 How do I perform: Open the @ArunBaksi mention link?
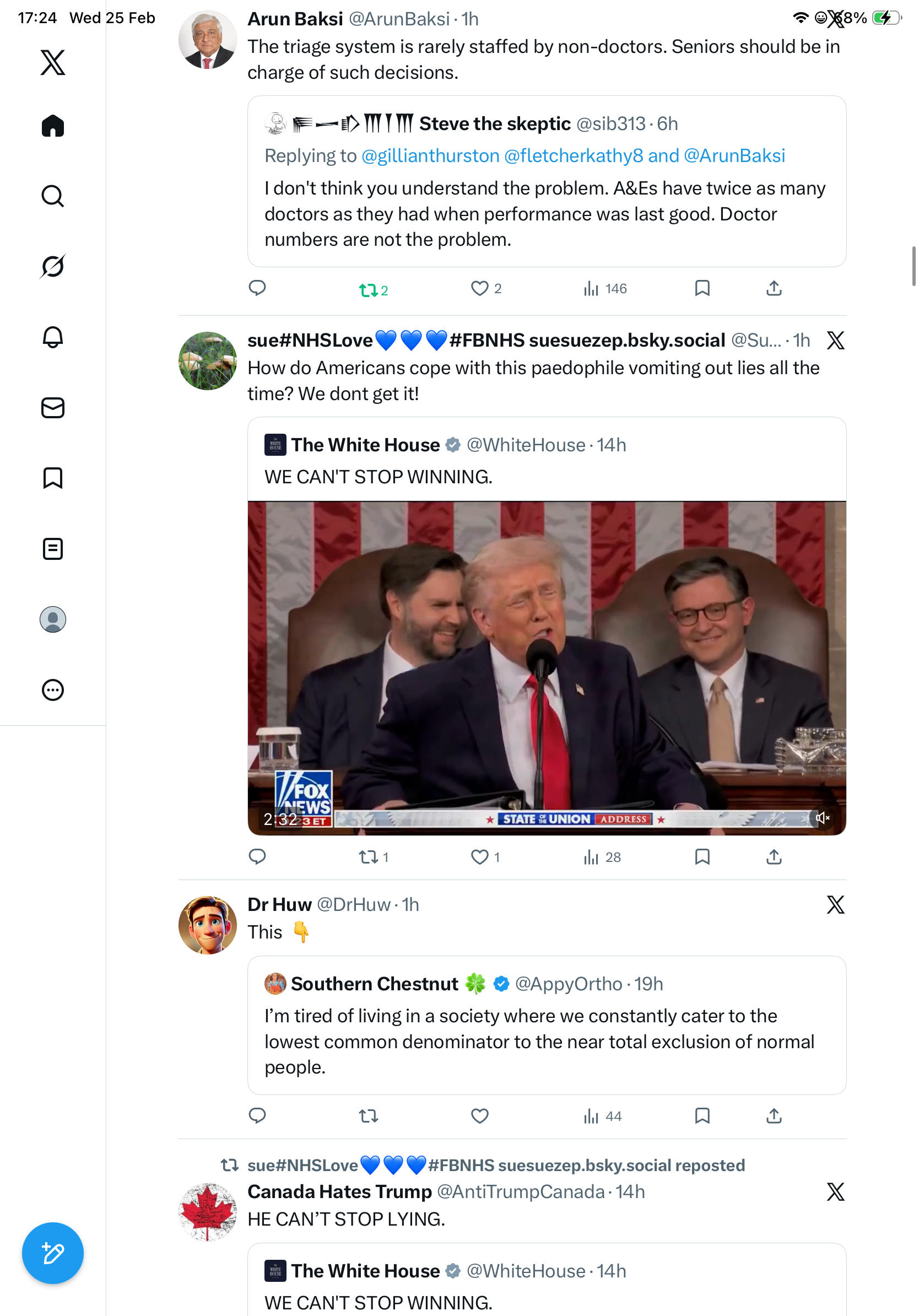point(734,156)
